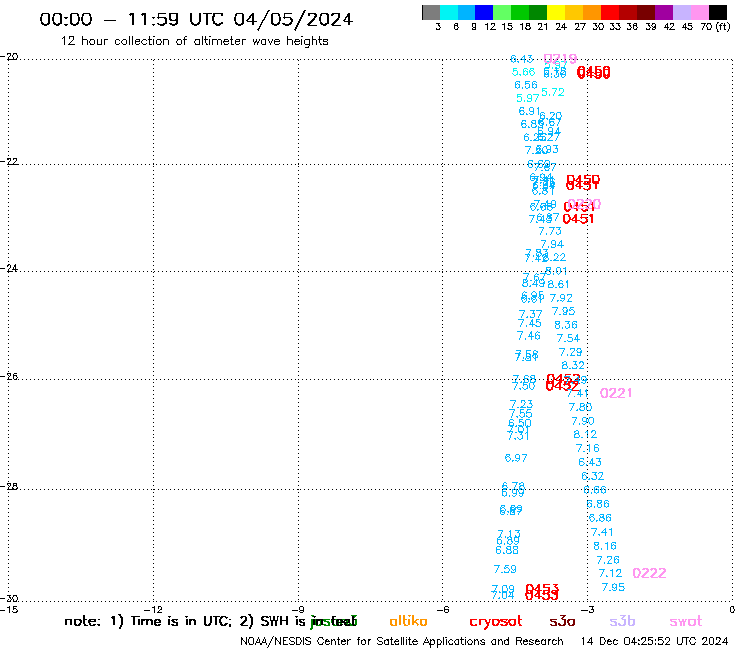Click the '6.56' wave height value

click(x=526, y=84)
